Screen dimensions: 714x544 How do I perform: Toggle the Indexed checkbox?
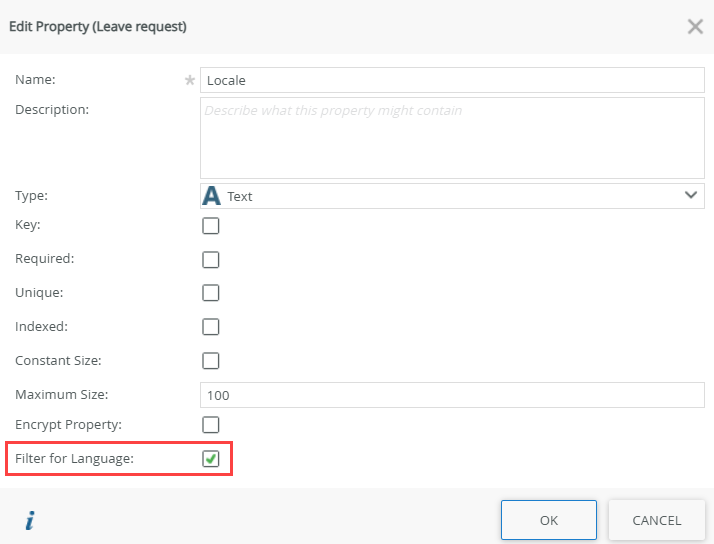(211, 327)
